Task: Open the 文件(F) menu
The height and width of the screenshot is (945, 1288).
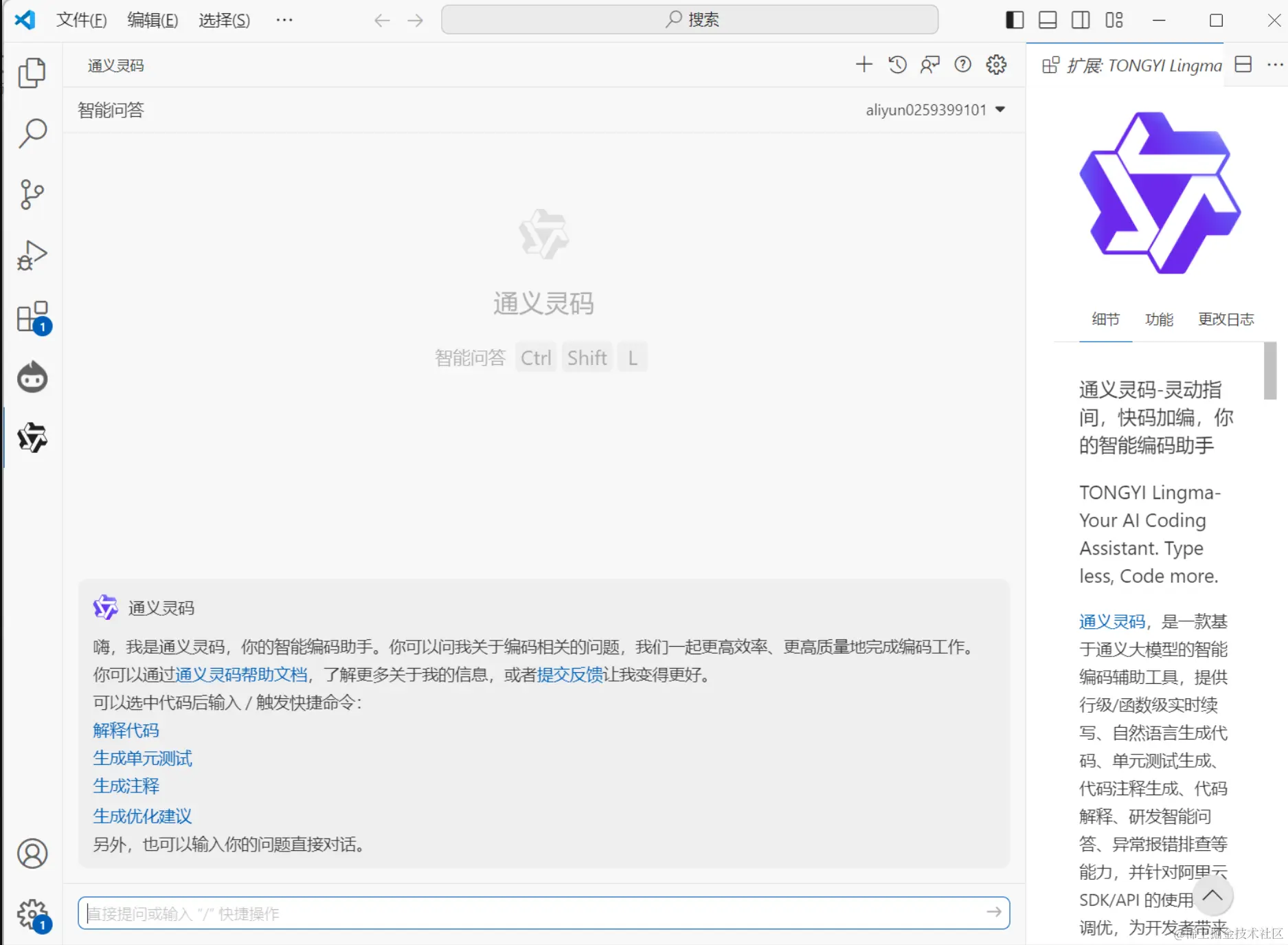Action: (82, 20)
